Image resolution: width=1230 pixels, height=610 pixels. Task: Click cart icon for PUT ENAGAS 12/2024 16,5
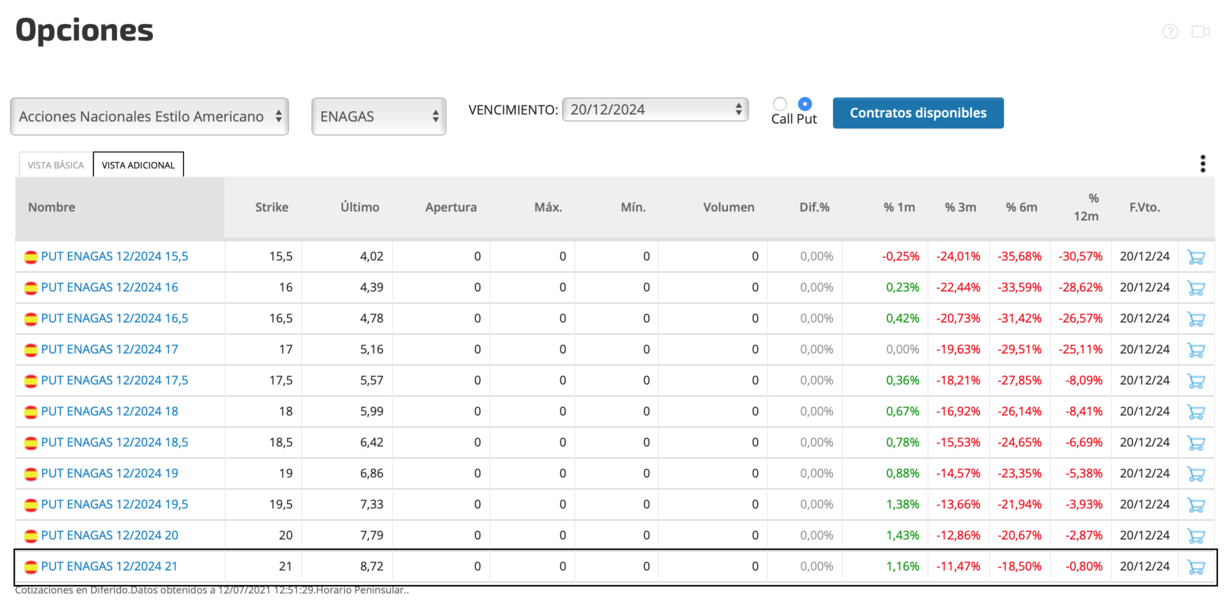pyautogui.click(x=1195, y=318)
